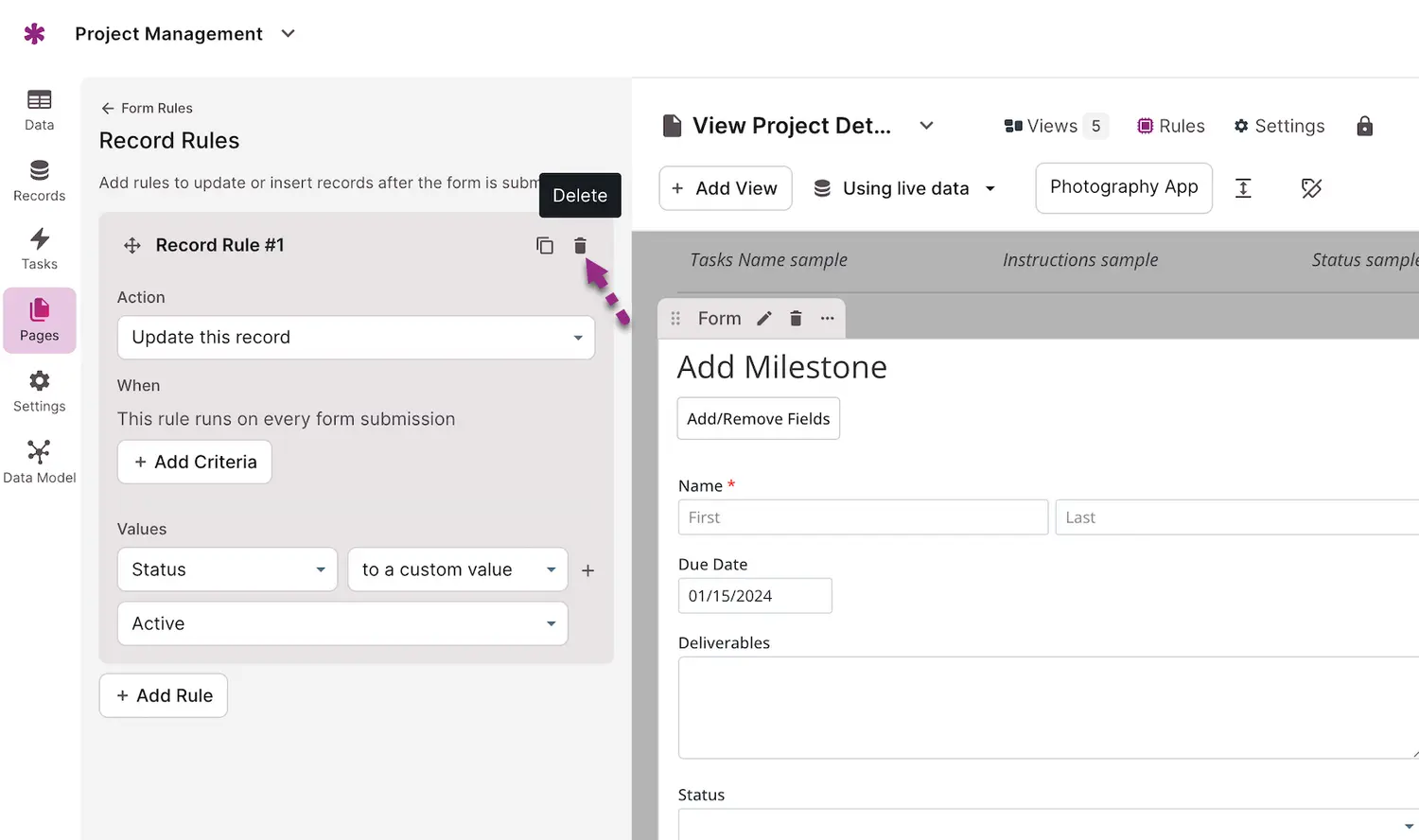This screenshot has width=1419, height=840.
Task: Open Form block more options ellipsis
Action: pos(828,319)
